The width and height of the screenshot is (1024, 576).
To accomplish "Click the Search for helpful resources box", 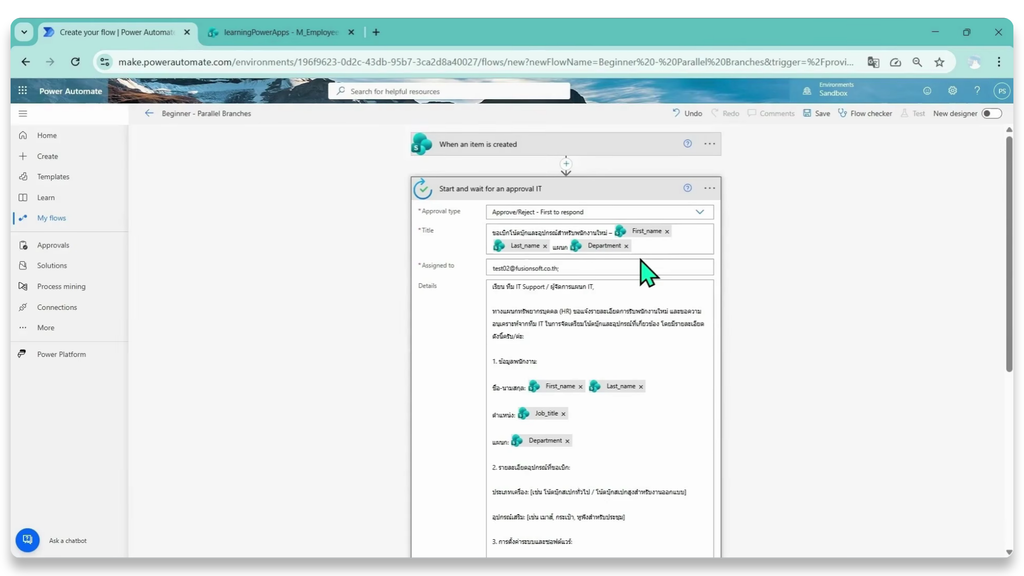I will [449, 91].
